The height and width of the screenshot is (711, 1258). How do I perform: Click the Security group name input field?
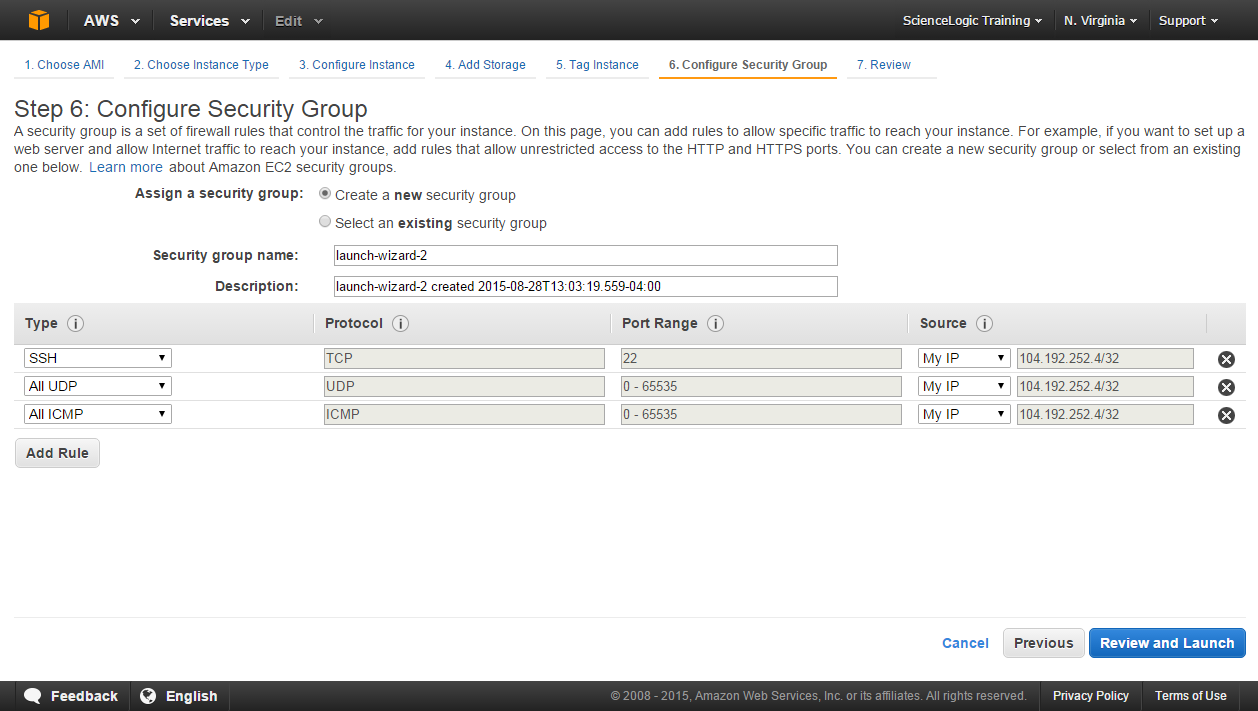586,255
